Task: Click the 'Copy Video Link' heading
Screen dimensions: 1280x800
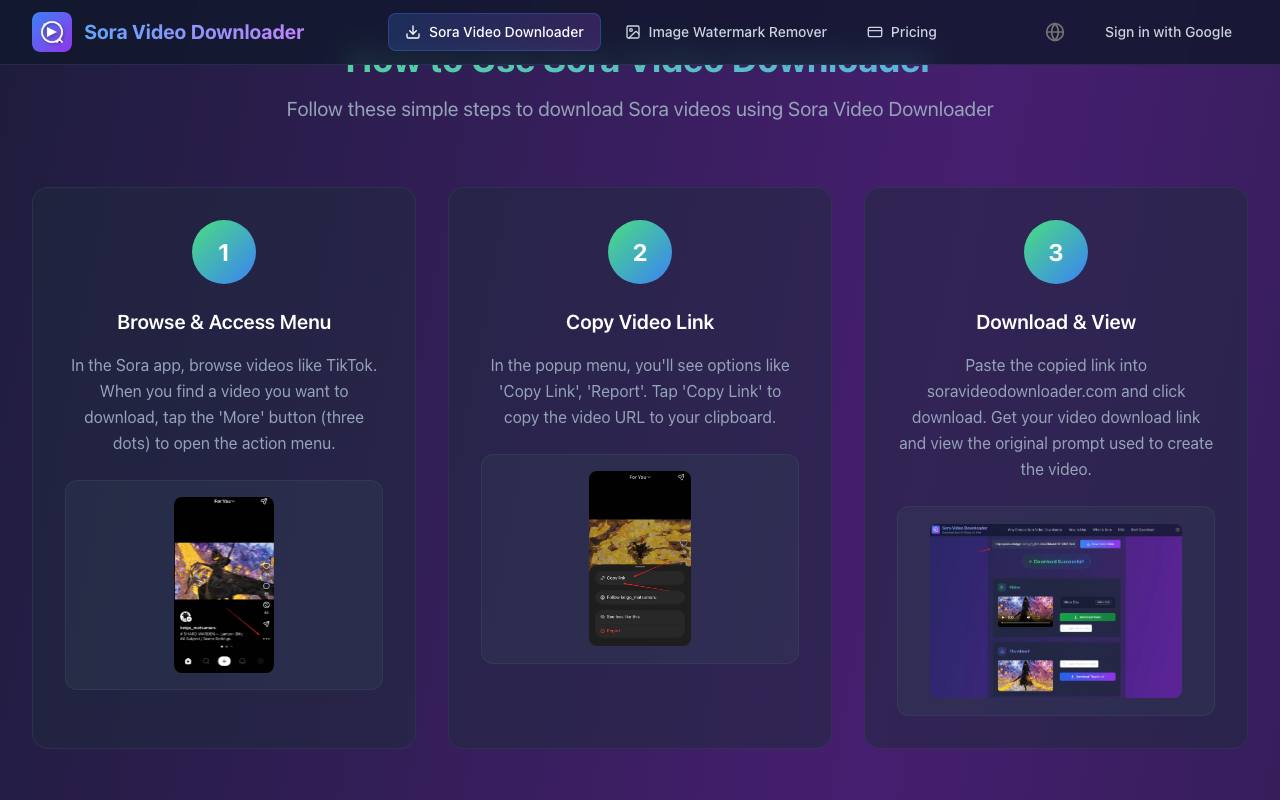Action: [640, 322]
